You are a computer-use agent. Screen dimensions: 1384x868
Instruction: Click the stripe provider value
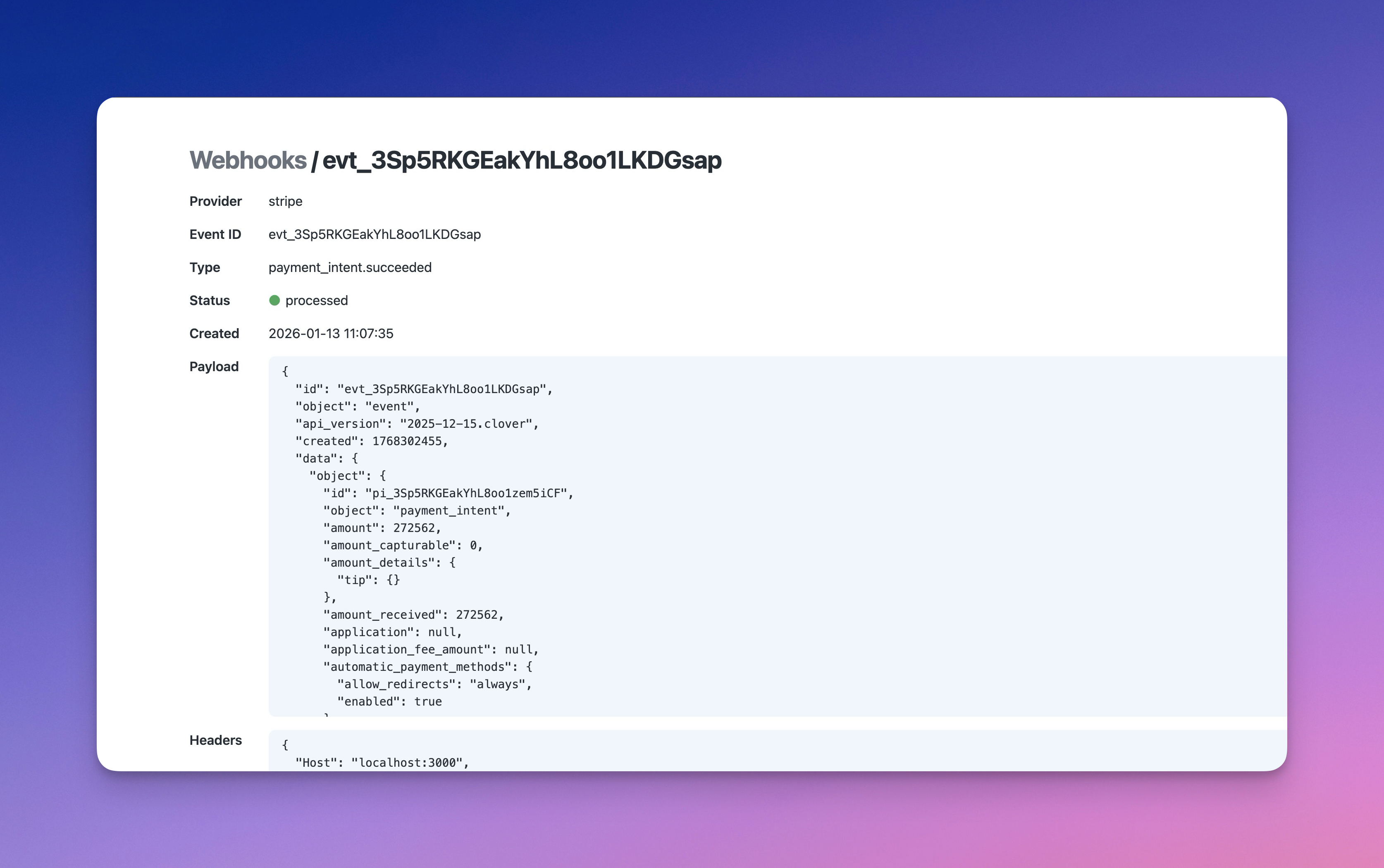(x=285, y=202)
